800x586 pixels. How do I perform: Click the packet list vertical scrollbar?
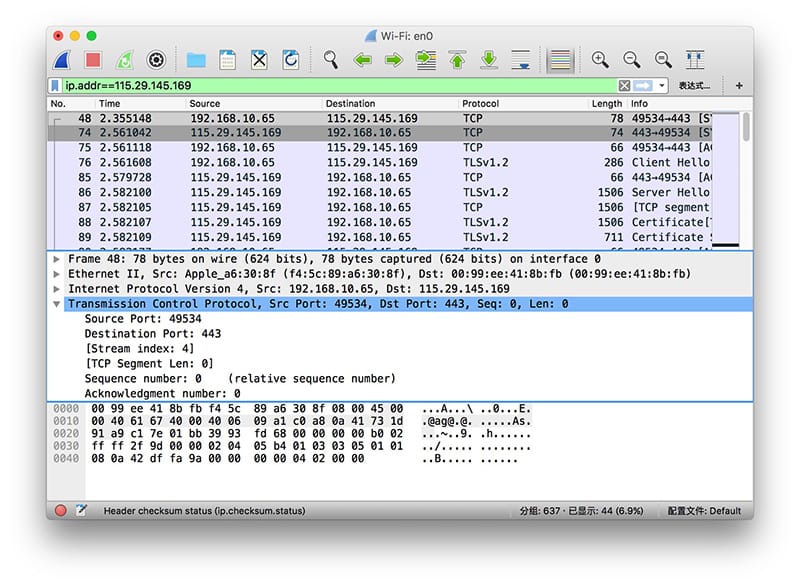coord(746,180)
